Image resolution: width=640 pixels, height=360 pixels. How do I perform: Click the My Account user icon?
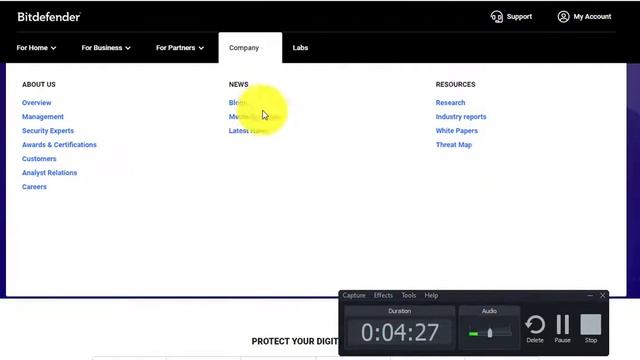pos(563,17)
